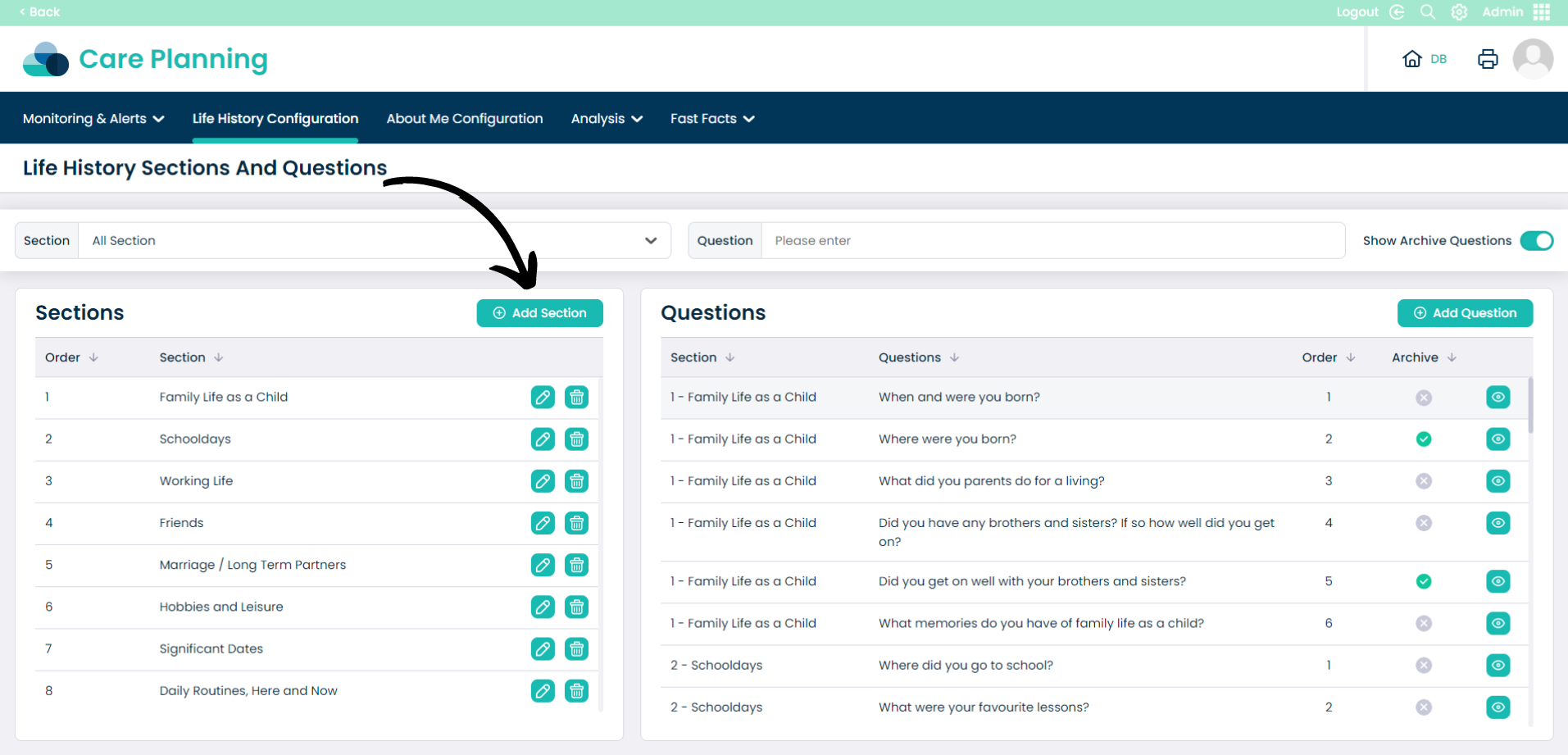Expand the Monitoring & Alerts menu
The width and height of the screenshot is (1568, 755).
pos(93,119)
